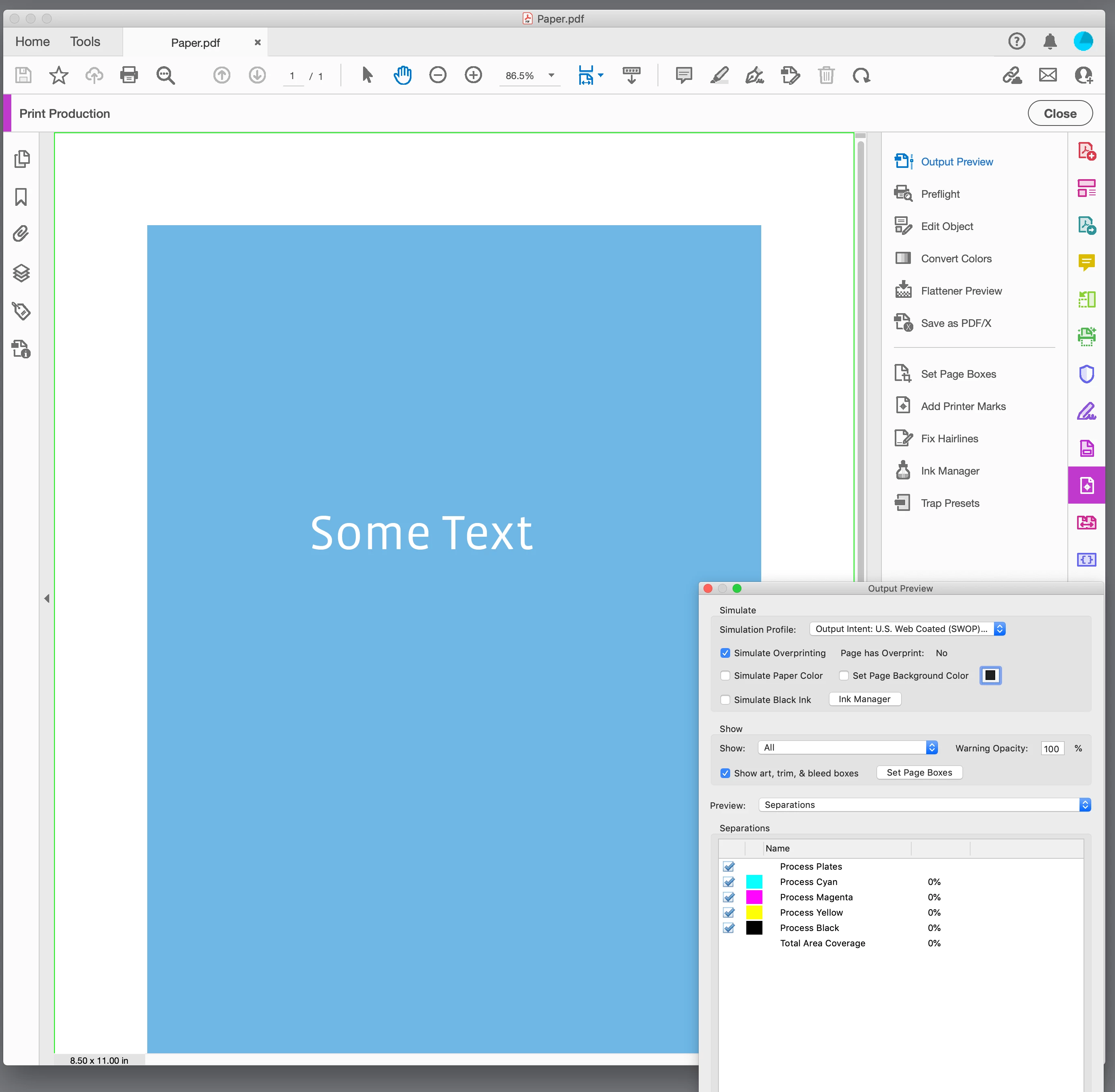Click the print icon in toolbar
Viewport: 1115px width, 1092px height.
[129, 75]
